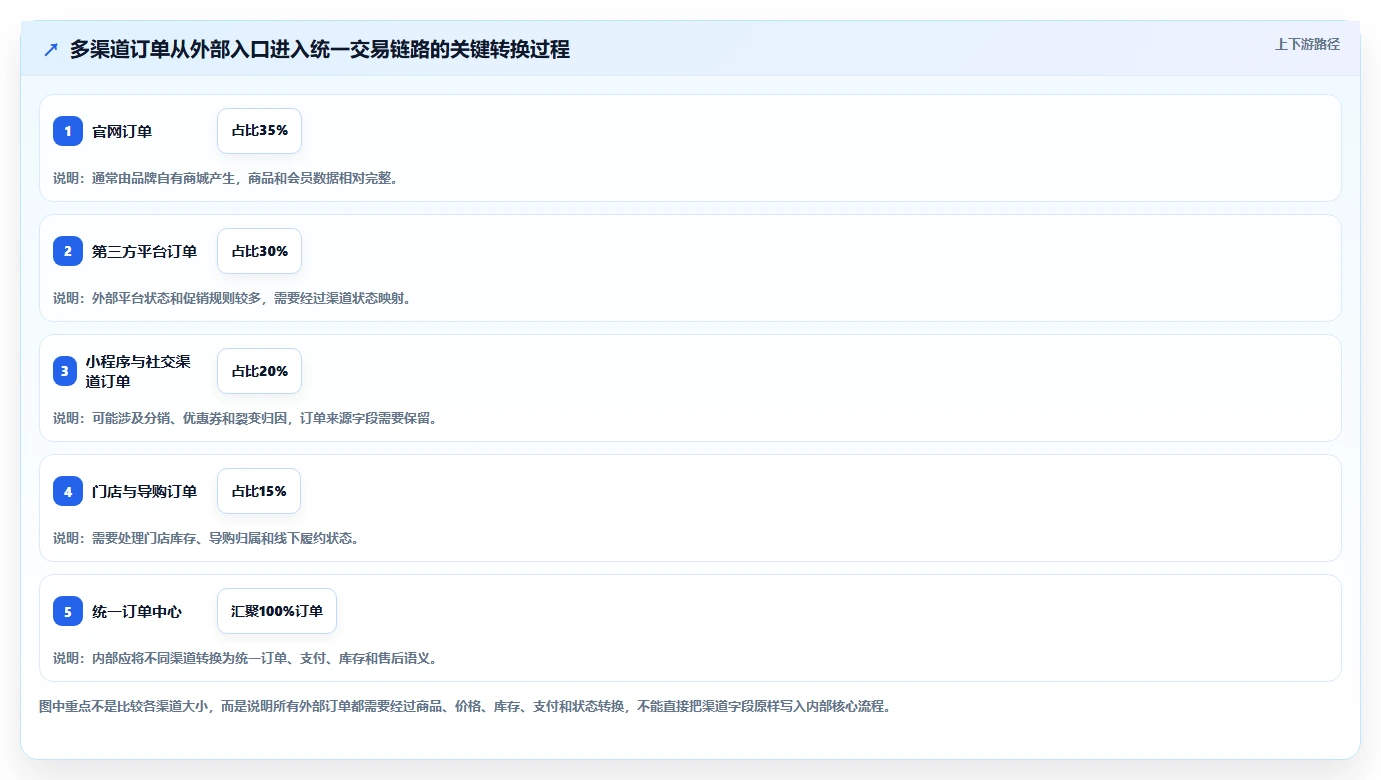1381x780 pixels.
Task: Click the 上下游路径 label
Action: (x=1307, y=44)
